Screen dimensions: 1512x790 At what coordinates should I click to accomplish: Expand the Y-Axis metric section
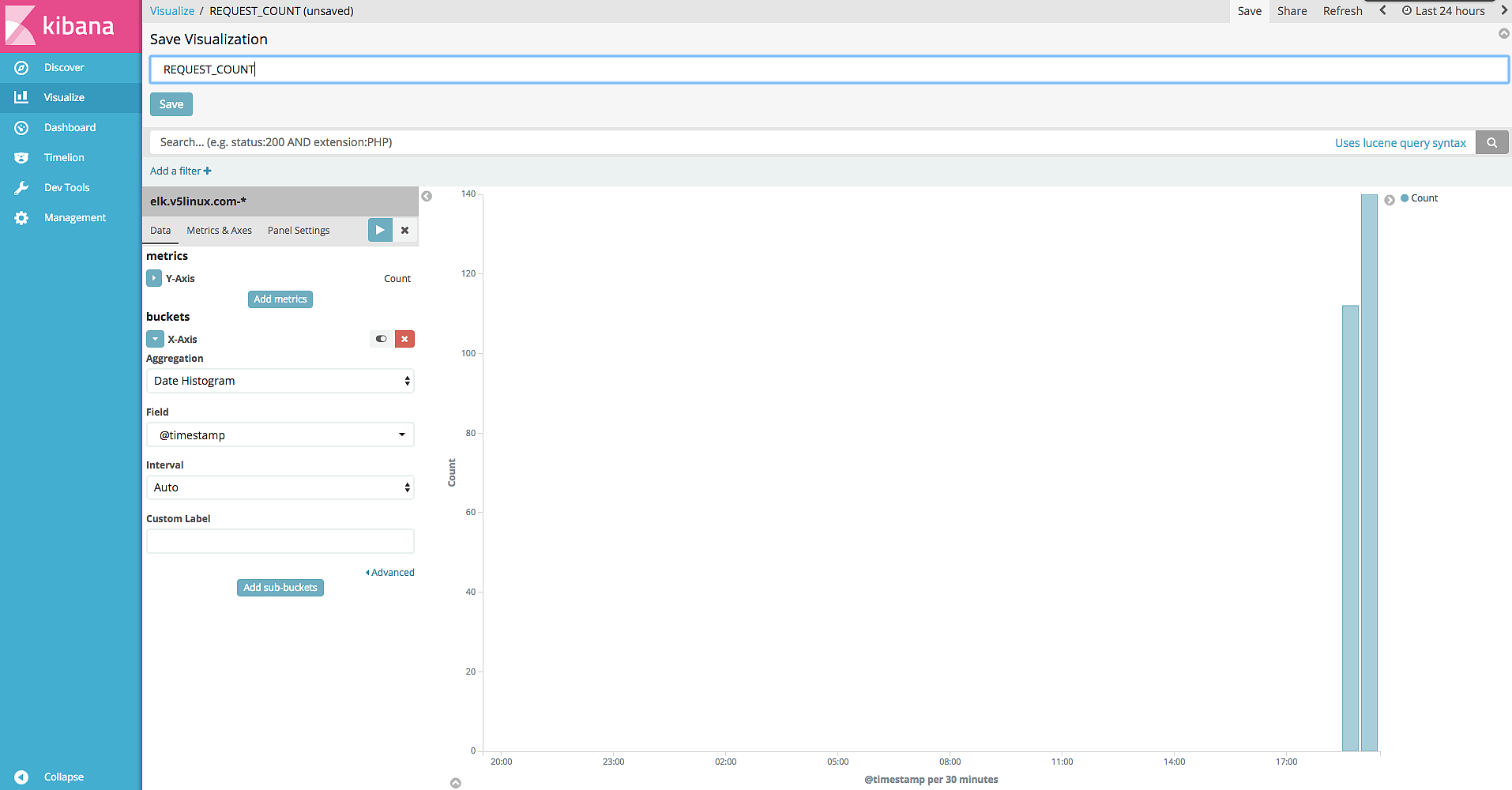[154, 279]
